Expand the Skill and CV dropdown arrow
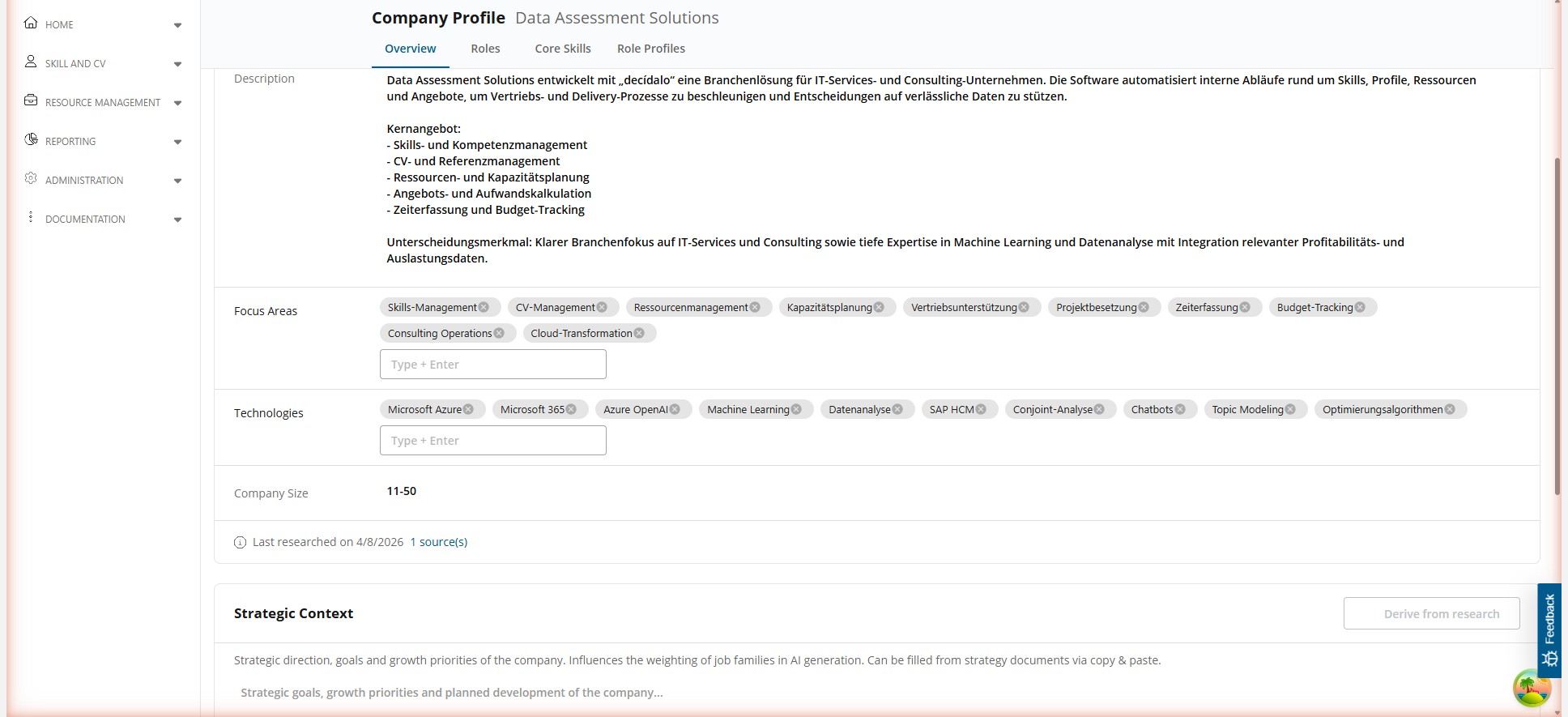The image size is (1568, 717). [x=177, y=64]
